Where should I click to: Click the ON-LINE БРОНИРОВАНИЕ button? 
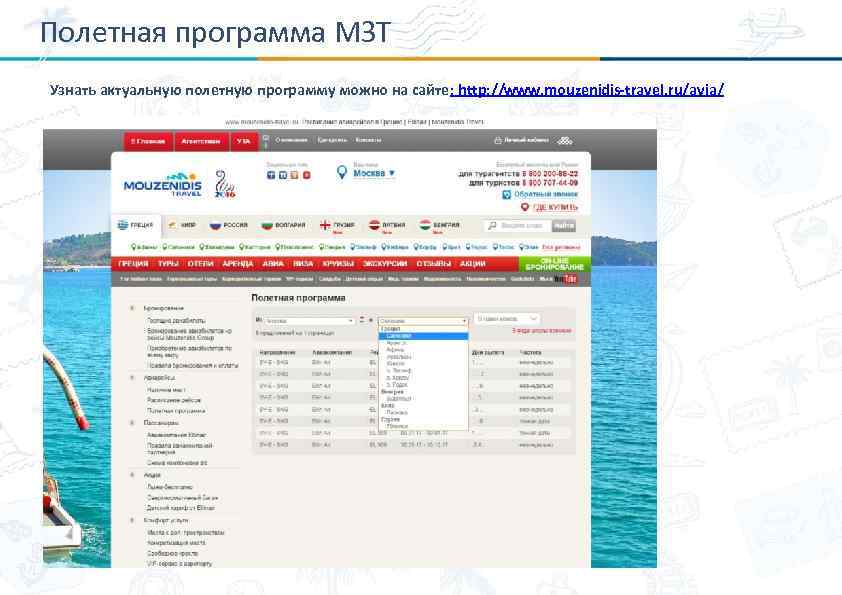click(x=554, y=262)
